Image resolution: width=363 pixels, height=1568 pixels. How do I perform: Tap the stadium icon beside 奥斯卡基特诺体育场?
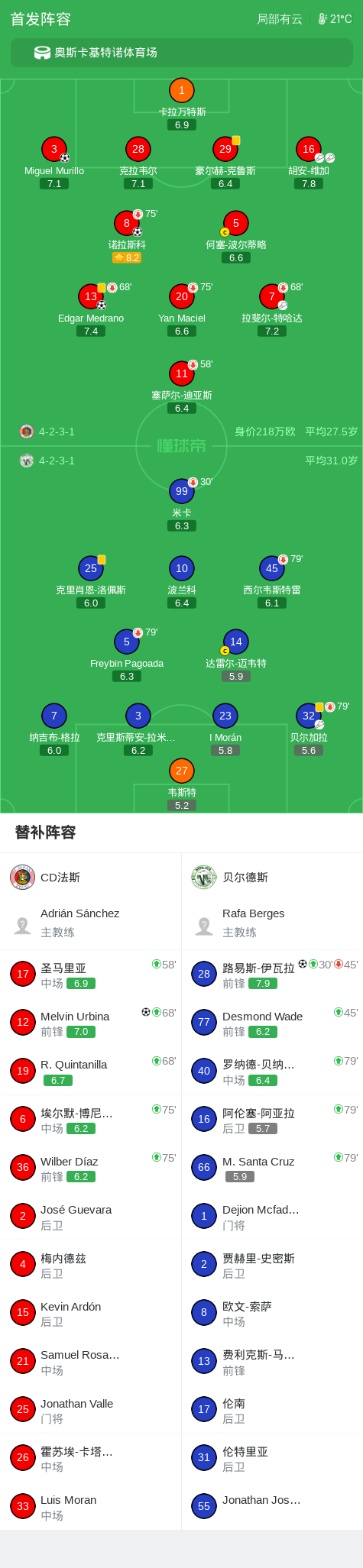tap(42, 53)
